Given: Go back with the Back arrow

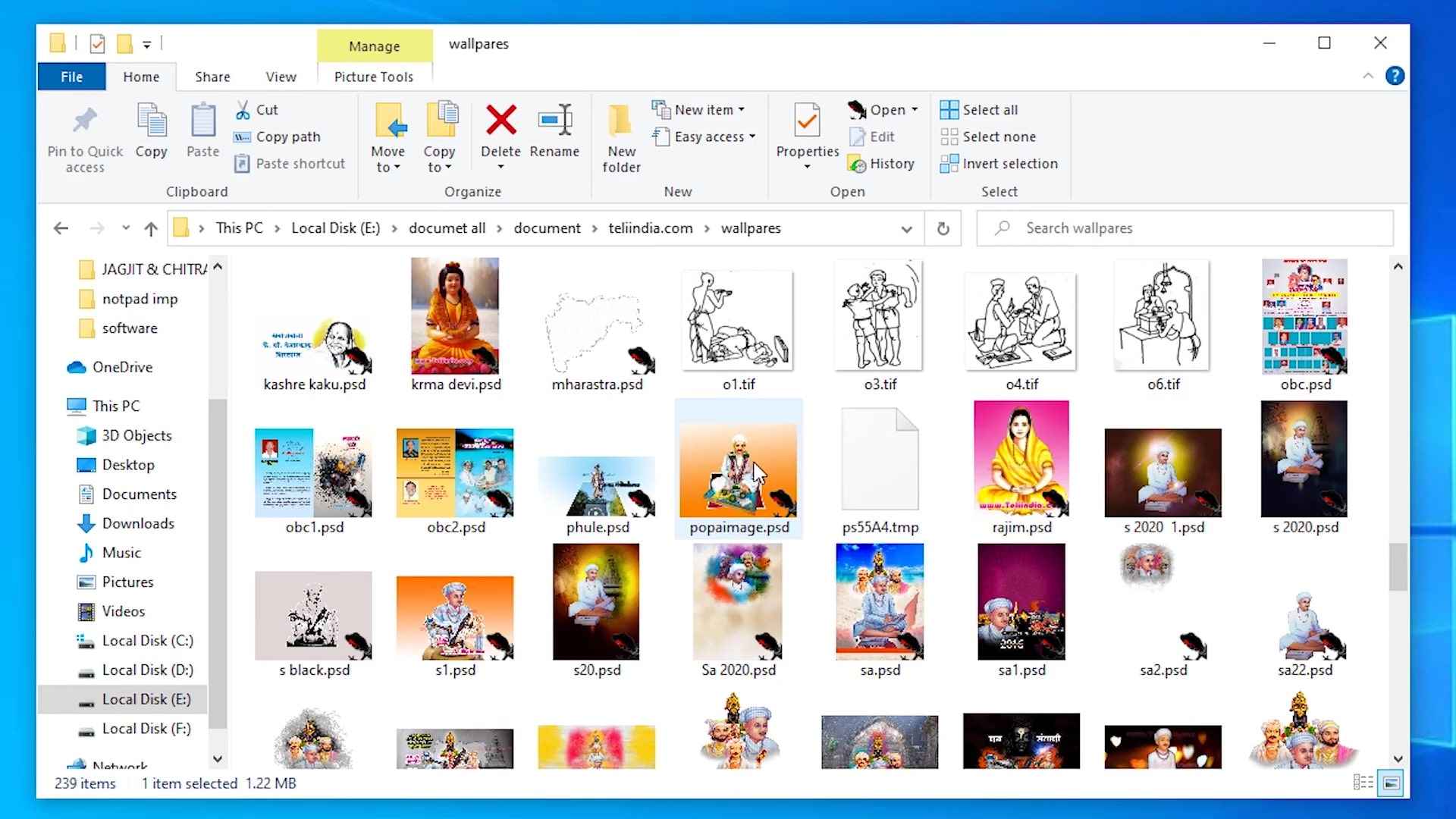Looking at the screenshot, I should pyautogui.click(x=61, y=228).
